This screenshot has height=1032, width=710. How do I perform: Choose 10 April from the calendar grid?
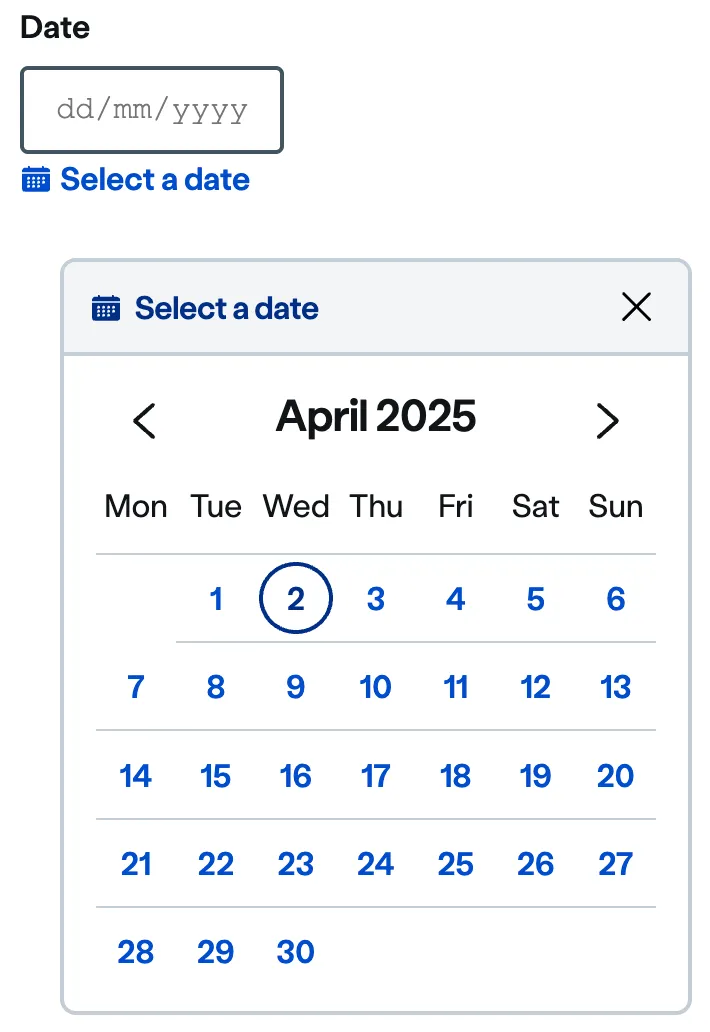[376, 687]
